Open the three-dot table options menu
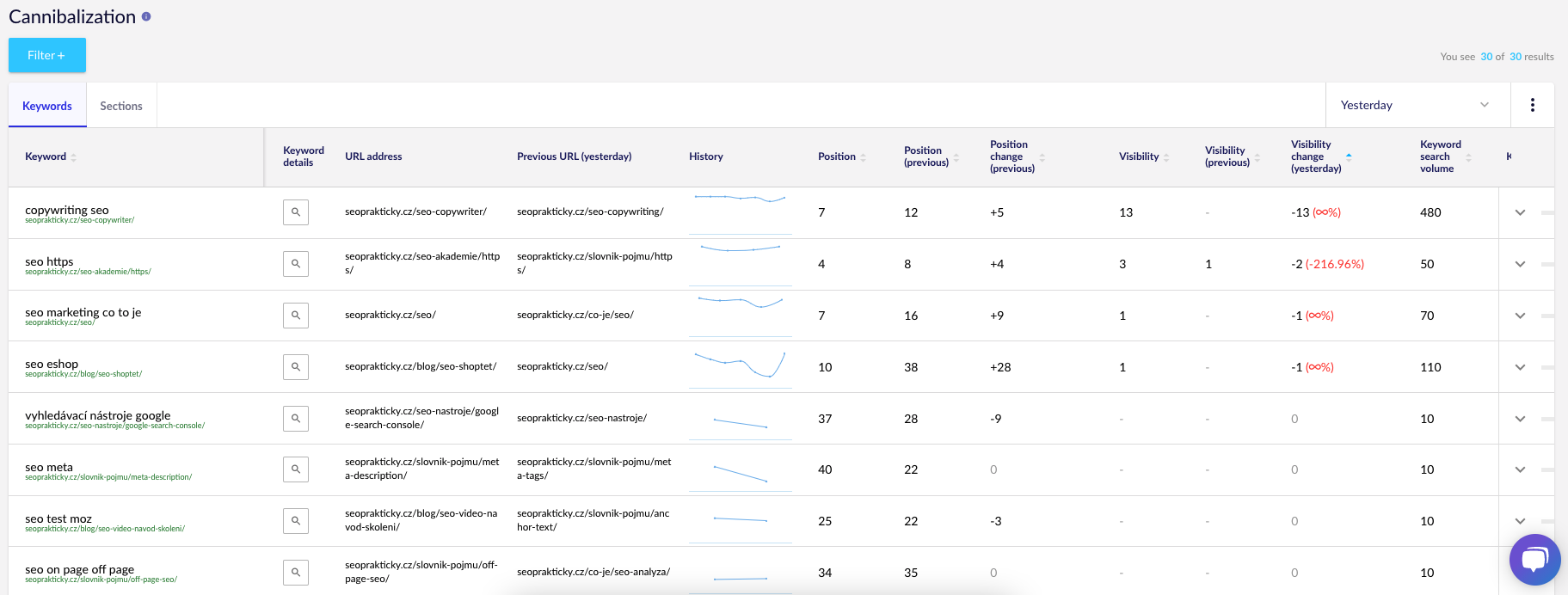Screen dimensions: 1568x595 click(x=1533, y=105)
